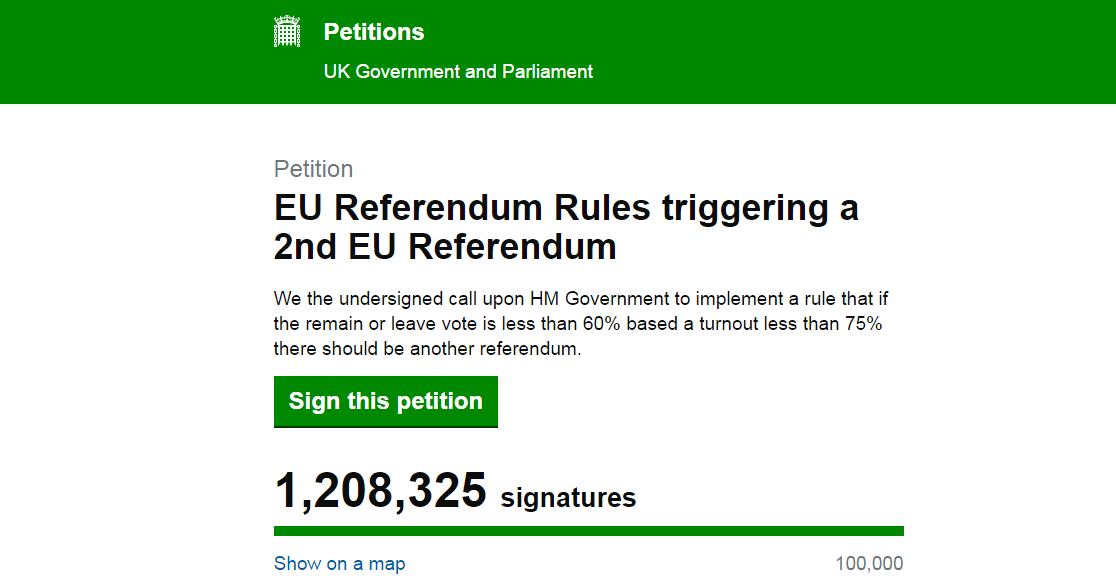
Task: Click the UK Government and Parliament subtitle
Action: tap(458, 72)
